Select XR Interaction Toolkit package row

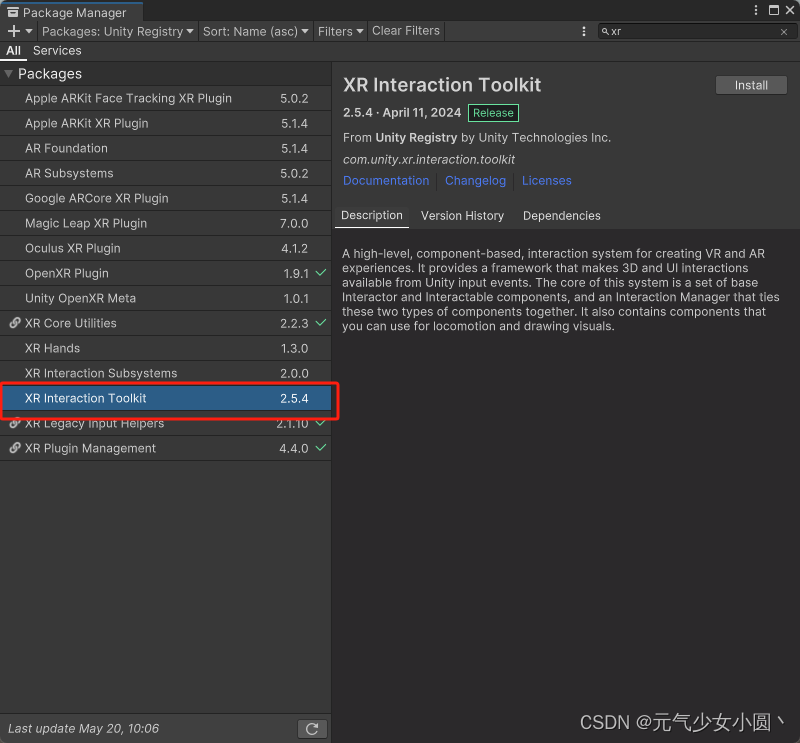[165, 398]
